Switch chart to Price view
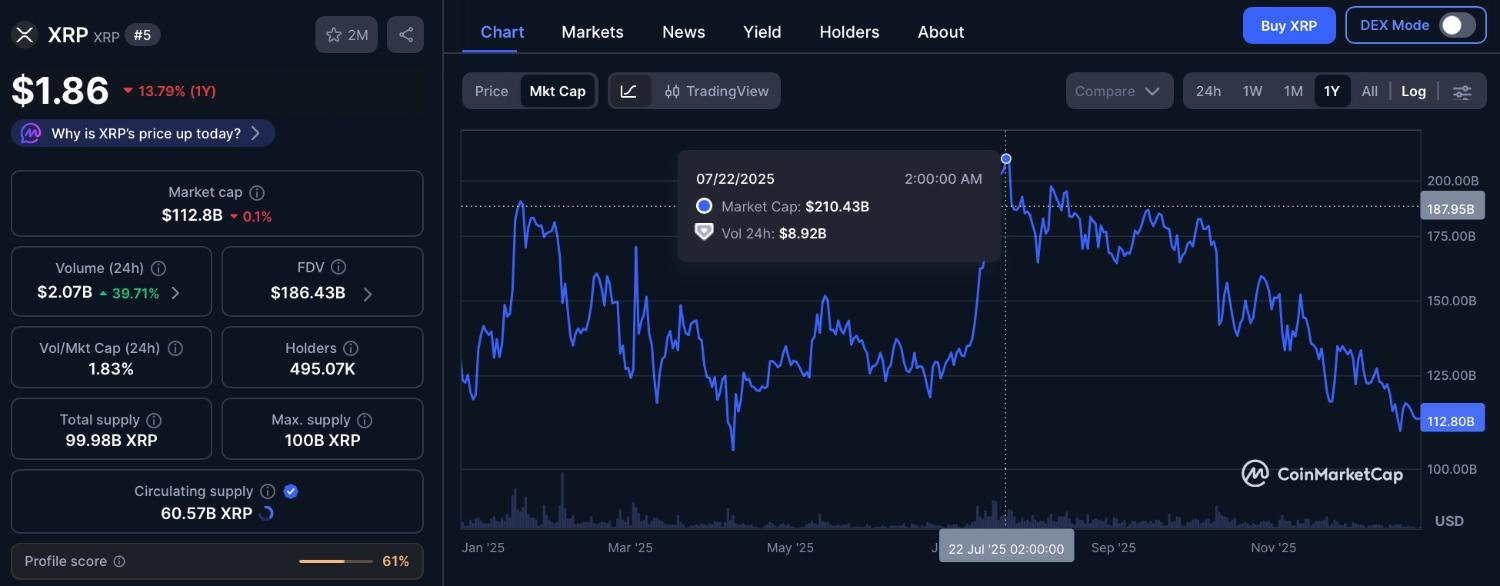Viewport: 1500px width, 586px height. tap(491, 91)
